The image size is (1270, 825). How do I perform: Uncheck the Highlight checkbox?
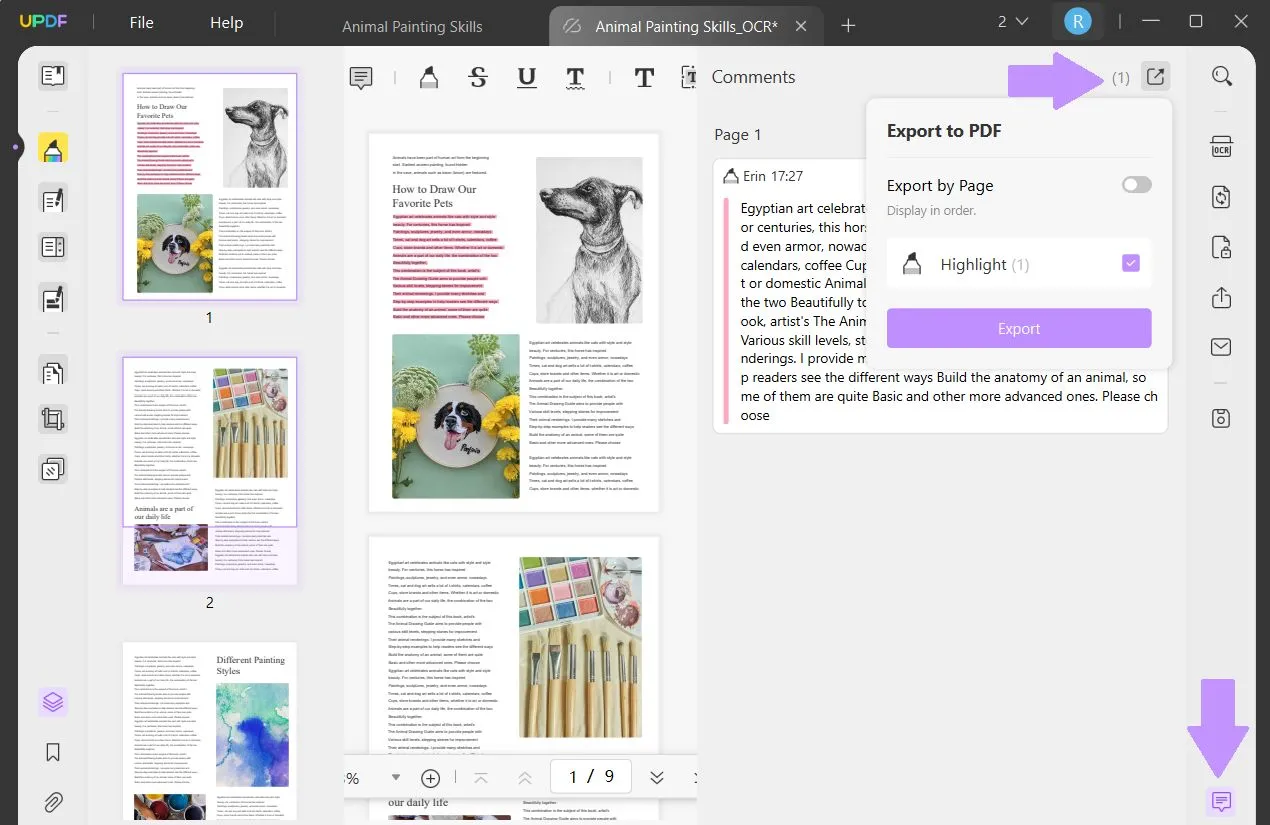[1131, 263]
